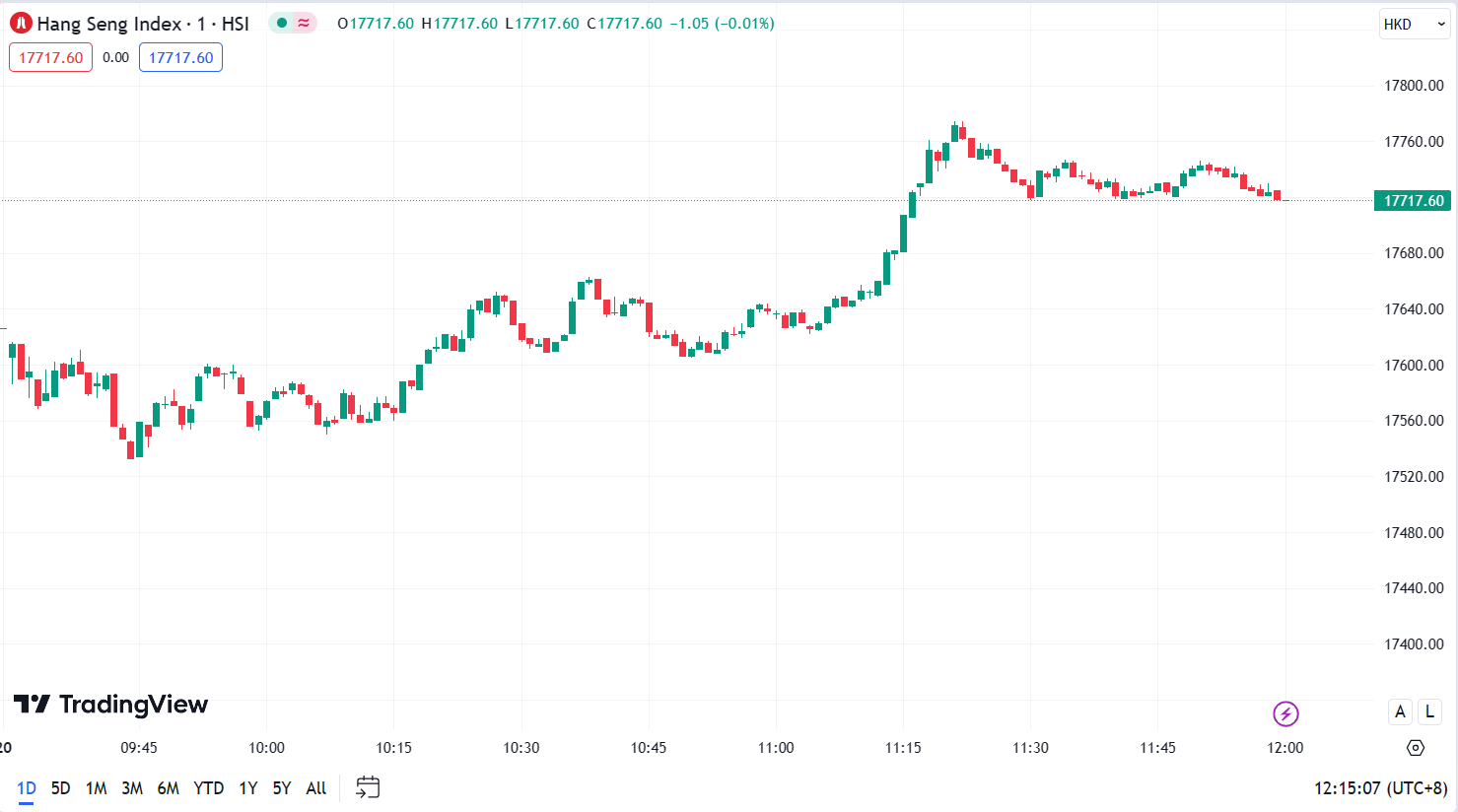Click the blue 17717.60 buy price button
This screenshot has width=1458, height=812.
click(180, 57)
